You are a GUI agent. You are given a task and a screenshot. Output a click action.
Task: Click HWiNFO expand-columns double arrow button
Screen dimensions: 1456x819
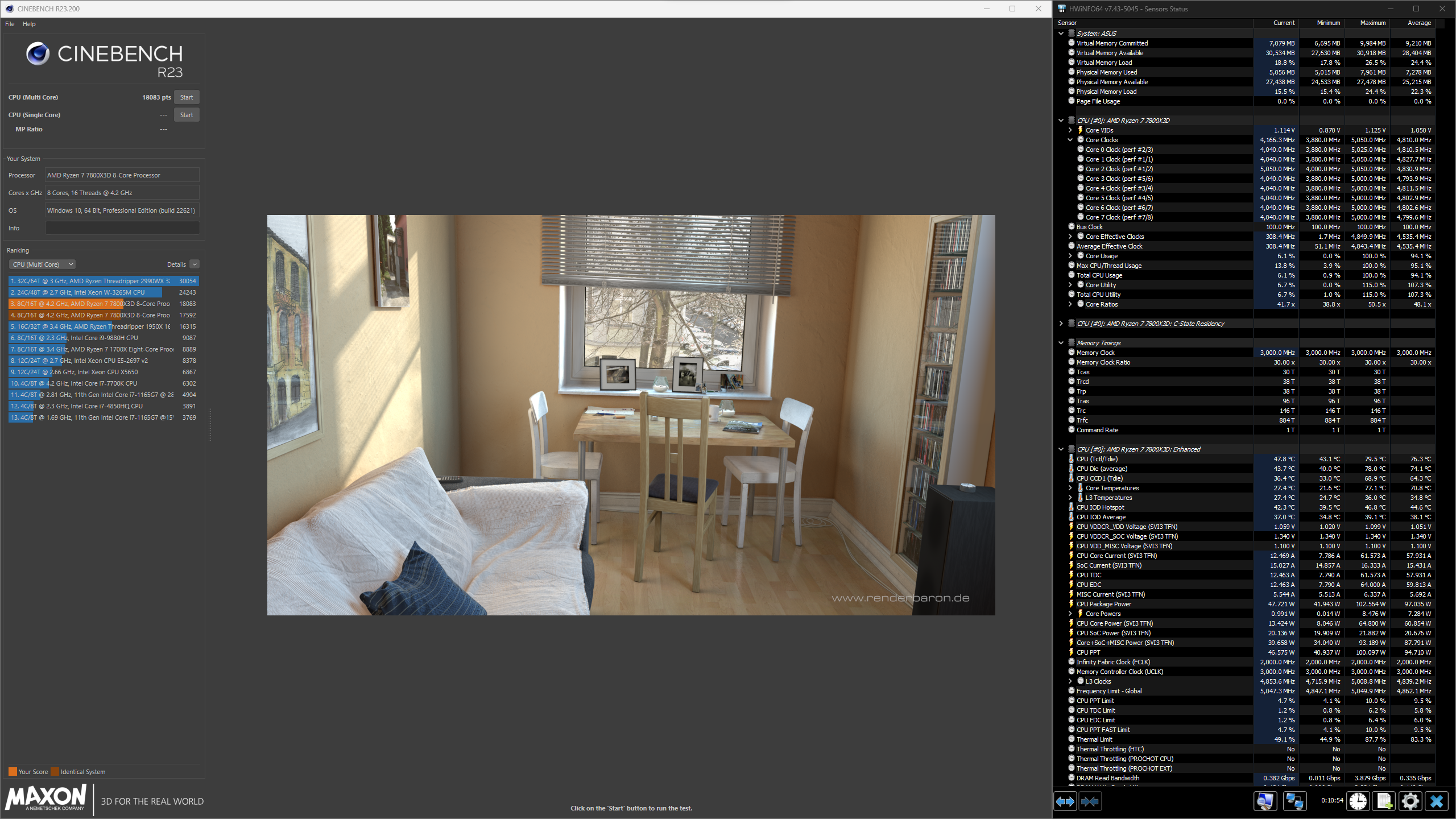(x=1065, y=801)
